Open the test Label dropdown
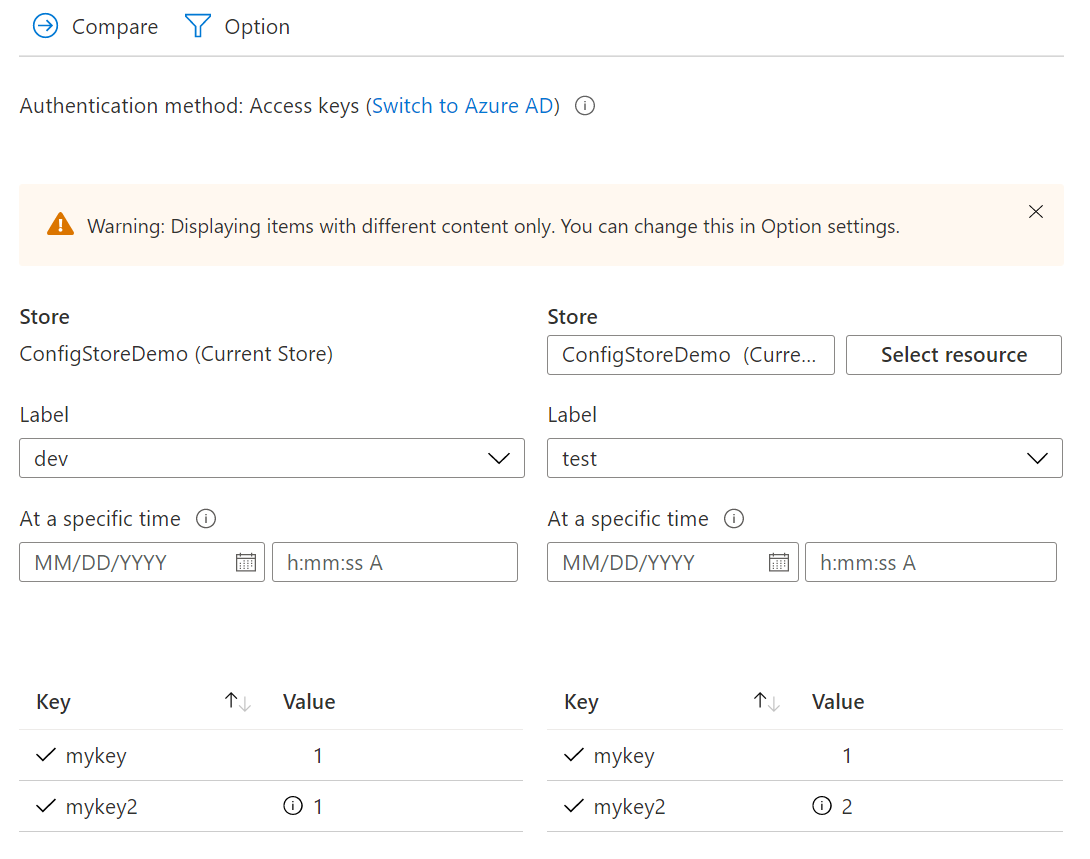 [1035, 458]
